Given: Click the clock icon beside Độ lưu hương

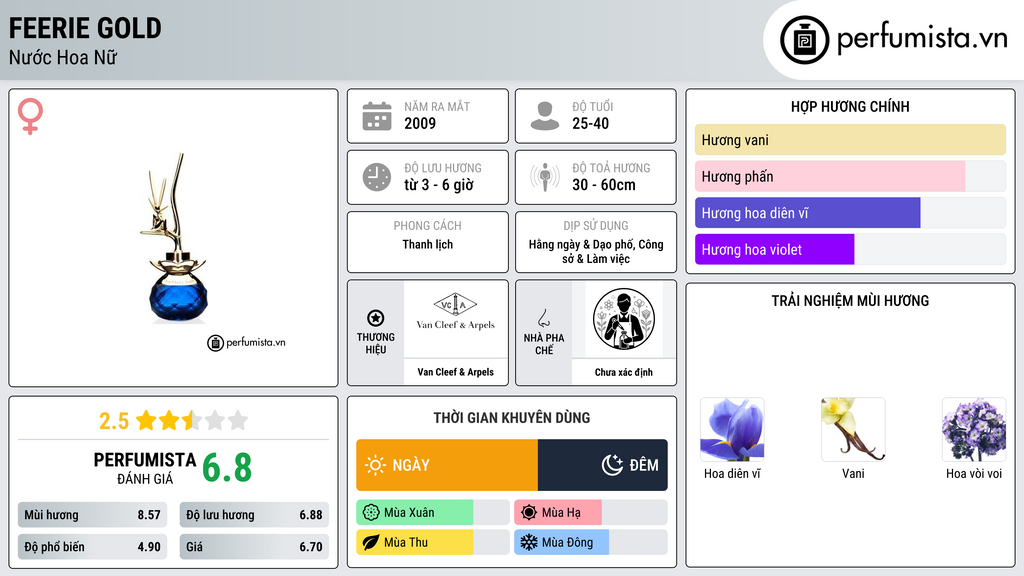Looking at the screenshot, I should coord(377,177).
